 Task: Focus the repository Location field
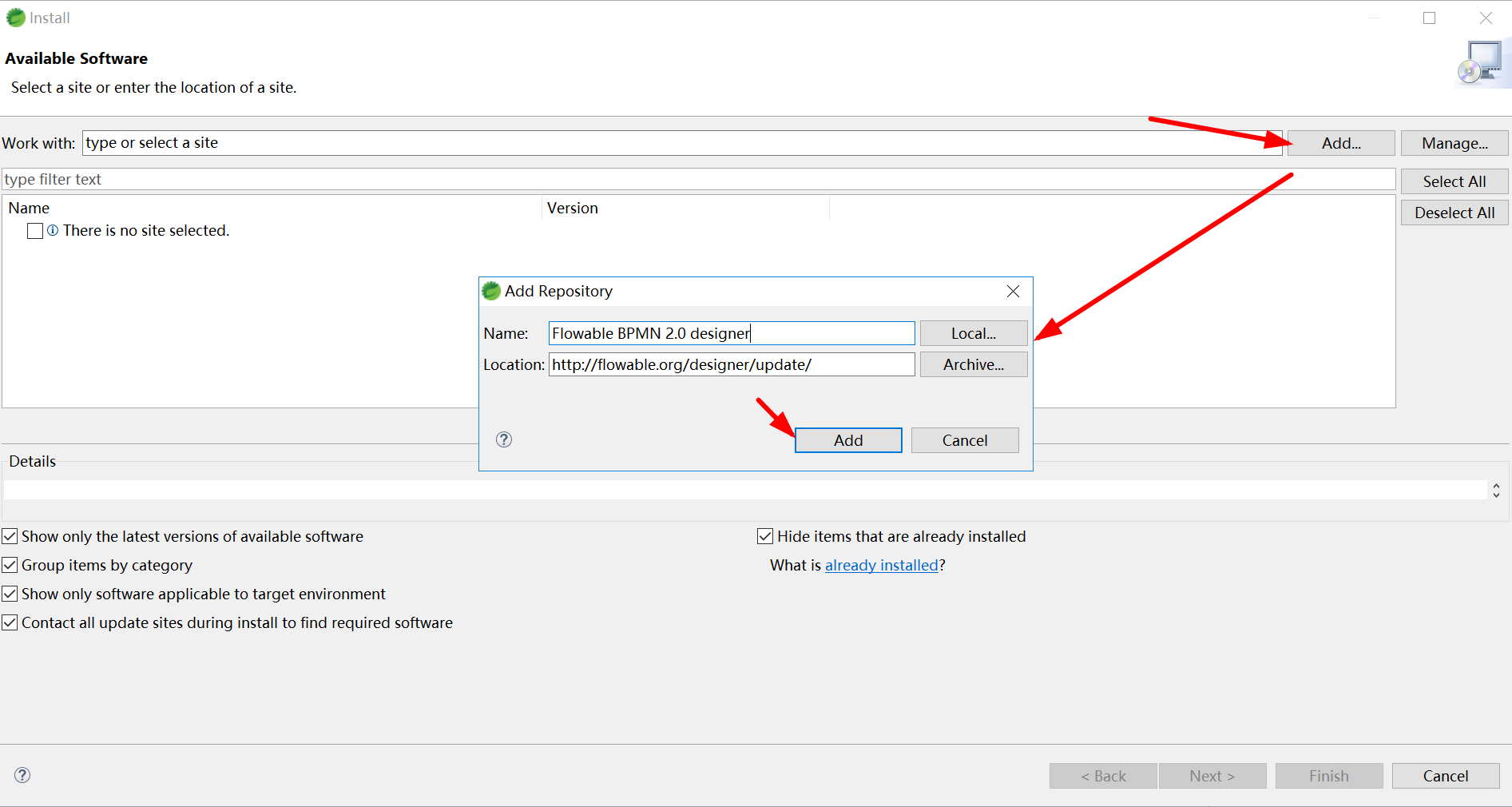click(x=732, y=364)
